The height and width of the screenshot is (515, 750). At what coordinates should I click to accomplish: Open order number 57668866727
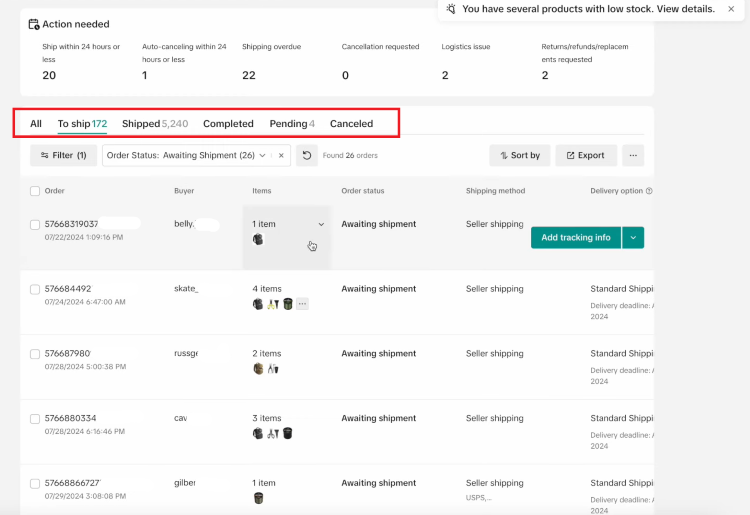[x=73, y=483]
